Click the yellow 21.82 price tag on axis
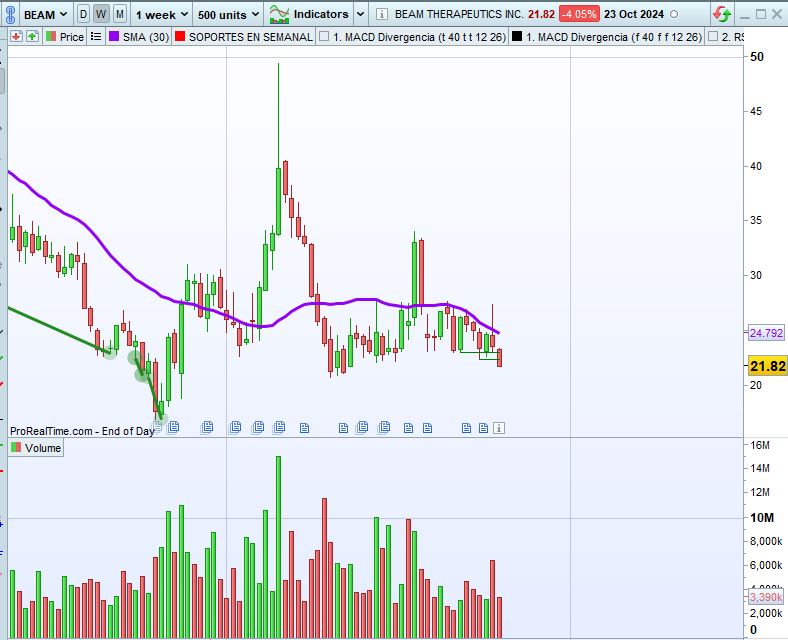788x640 pixels. [767, 366]
